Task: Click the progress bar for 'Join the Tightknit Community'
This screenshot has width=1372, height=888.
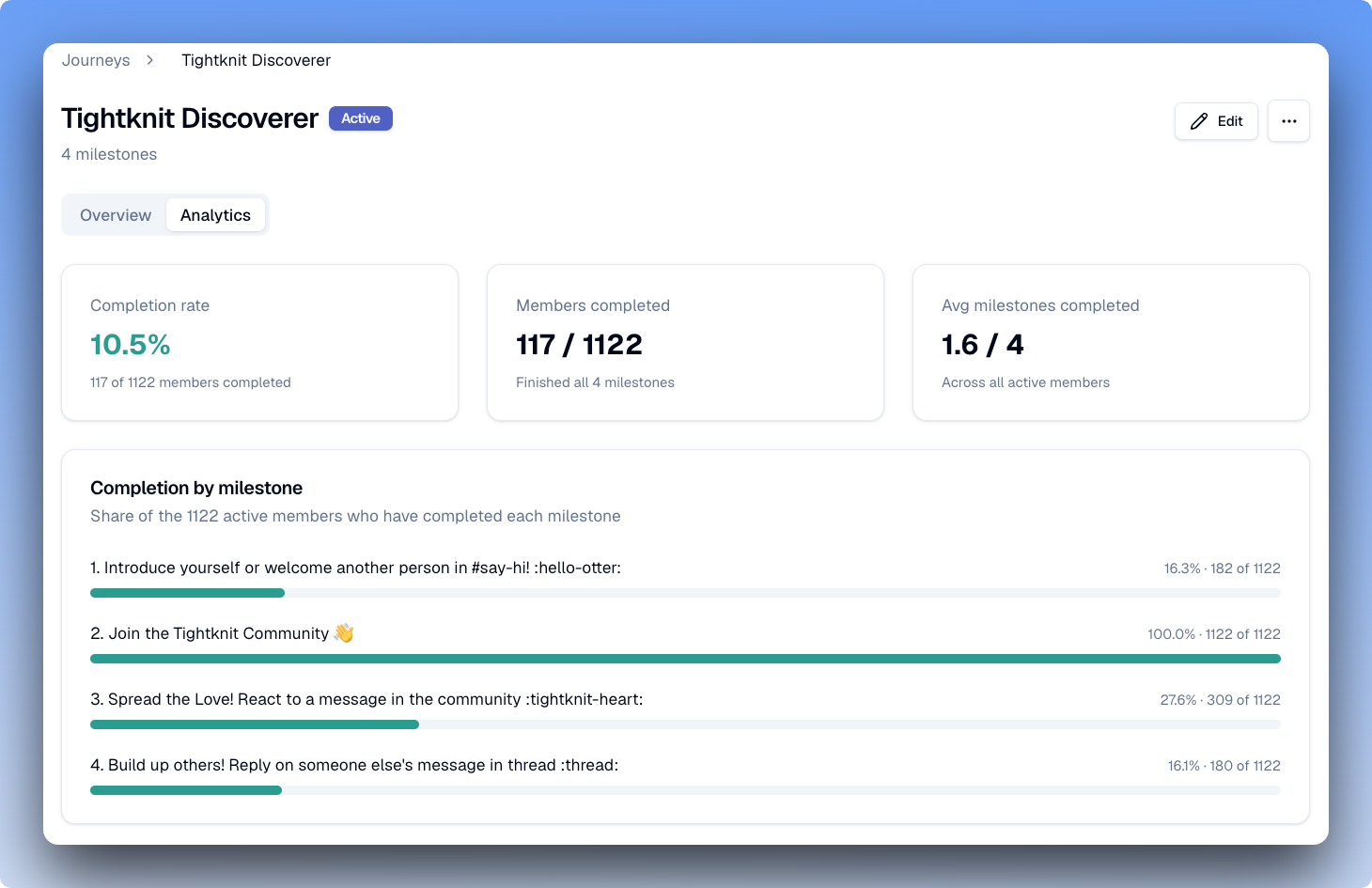Action: [685, 659]
